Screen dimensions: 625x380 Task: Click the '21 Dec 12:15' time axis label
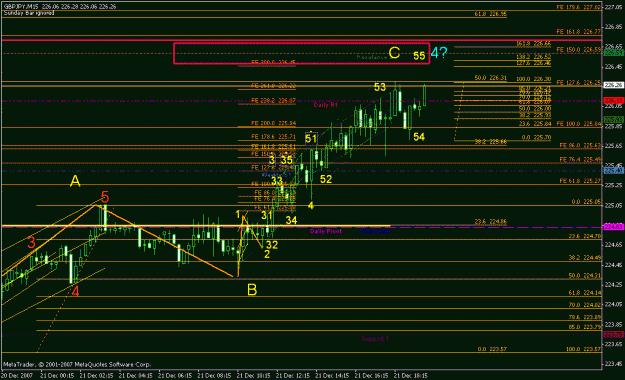pos(293,376)
